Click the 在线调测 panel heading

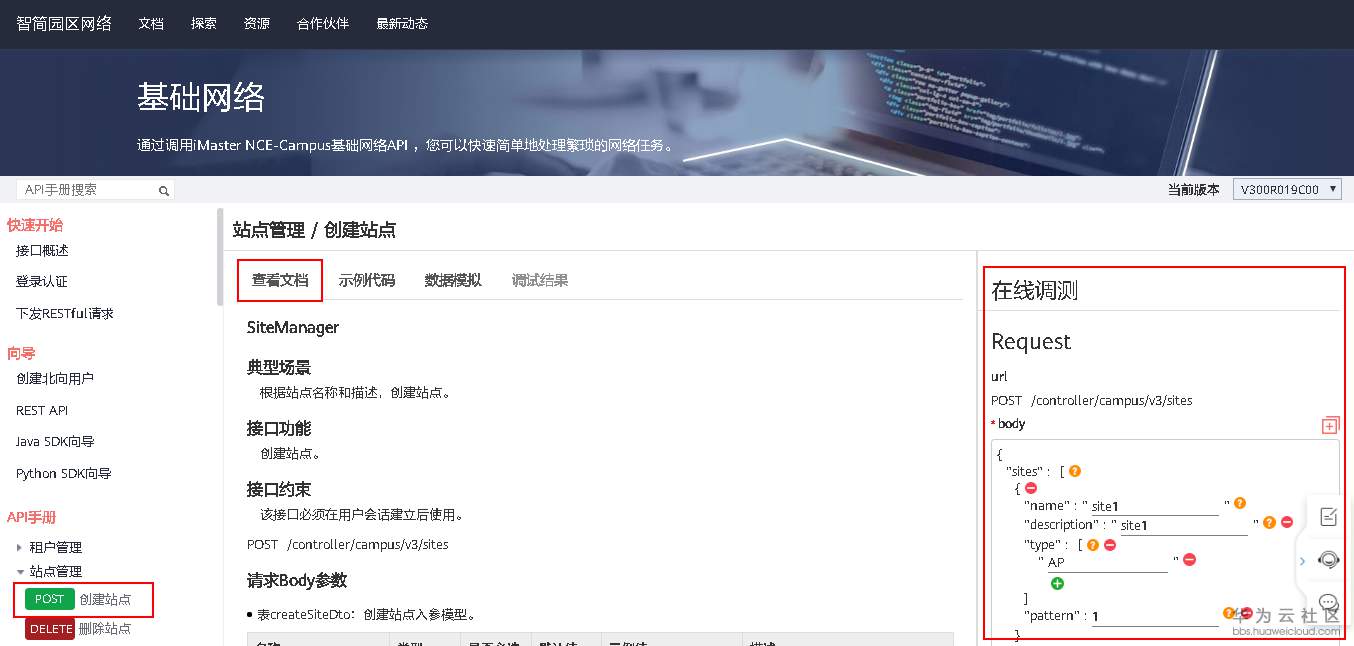(x=1034, y=291)
